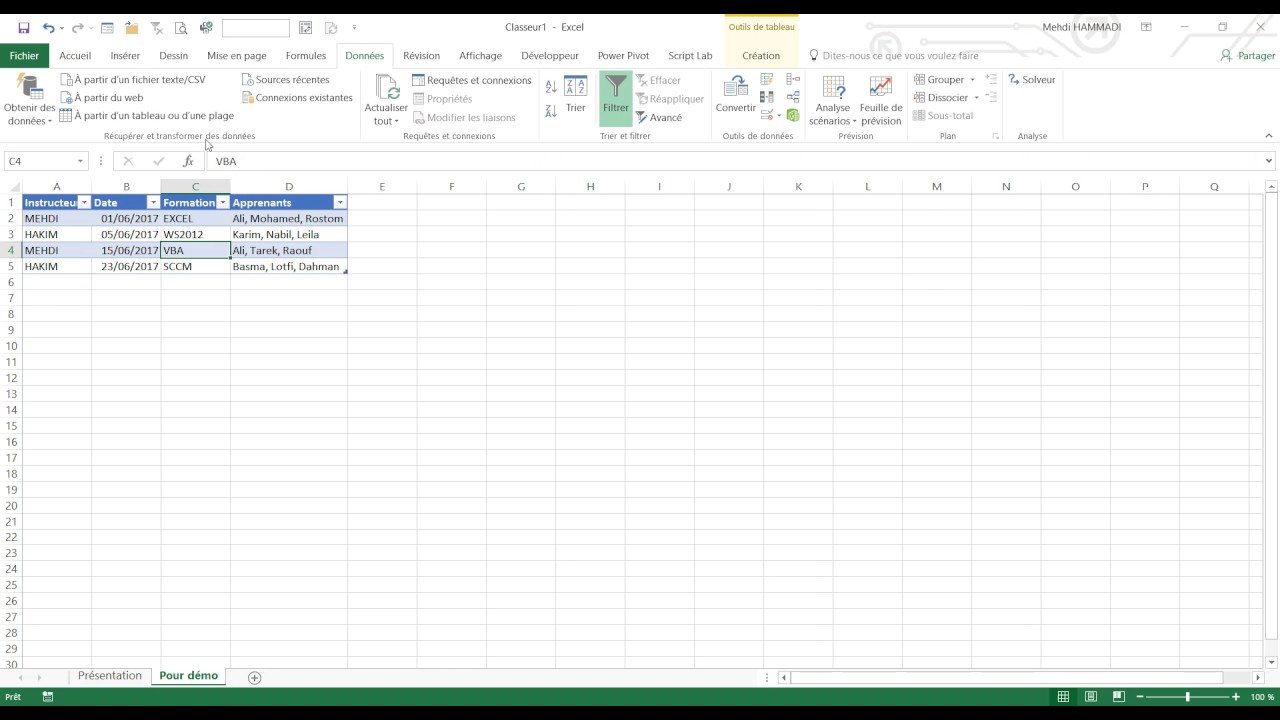
Task: Open Sources récentes
Action: 286,80
